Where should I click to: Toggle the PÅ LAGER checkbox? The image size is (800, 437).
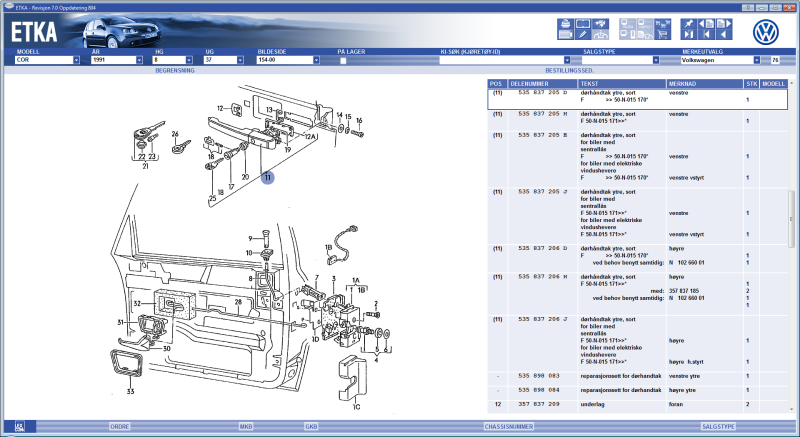pyautogui.click(x=343, y=60)
